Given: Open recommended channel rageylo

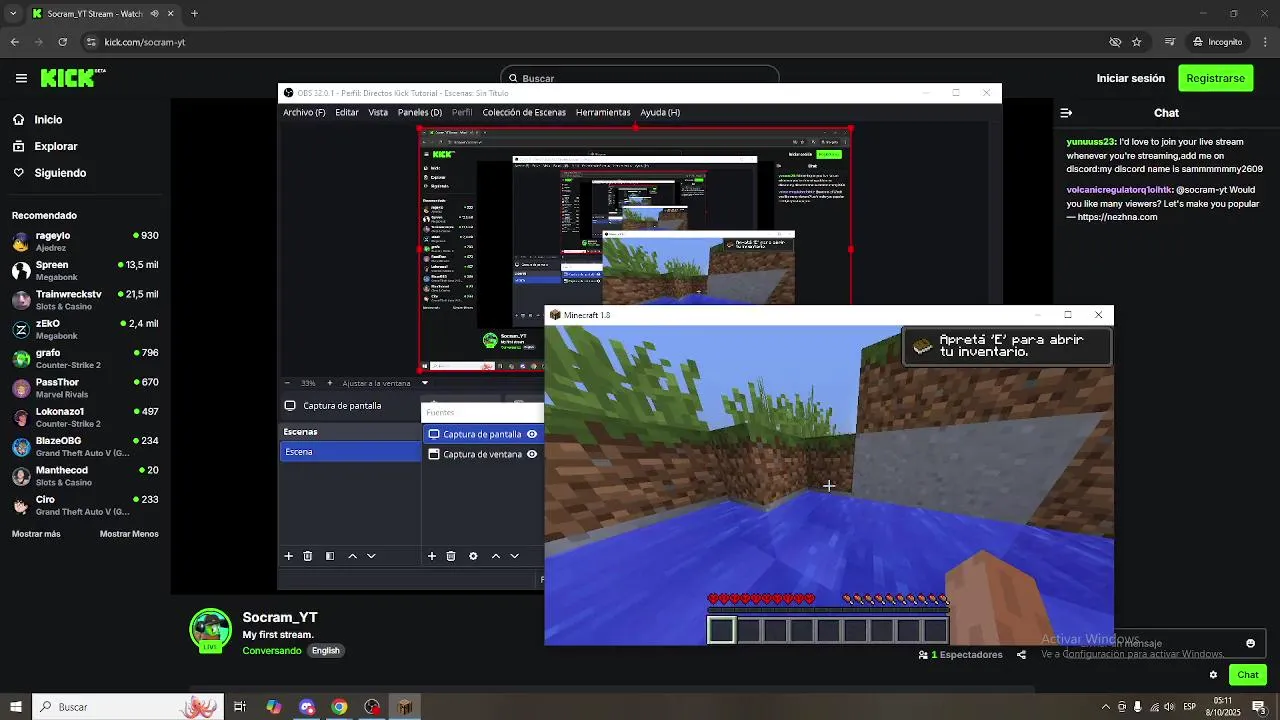Looking at the screenshot, I should [x=85, y=241].
